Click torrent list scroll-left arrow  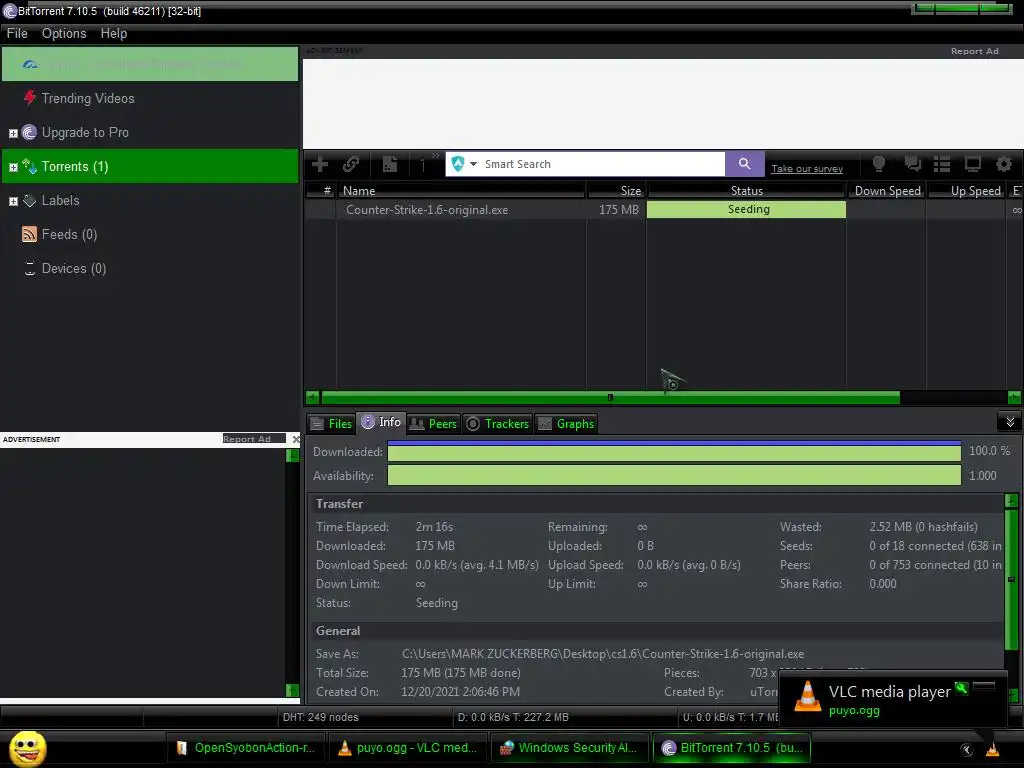point(313,398)
